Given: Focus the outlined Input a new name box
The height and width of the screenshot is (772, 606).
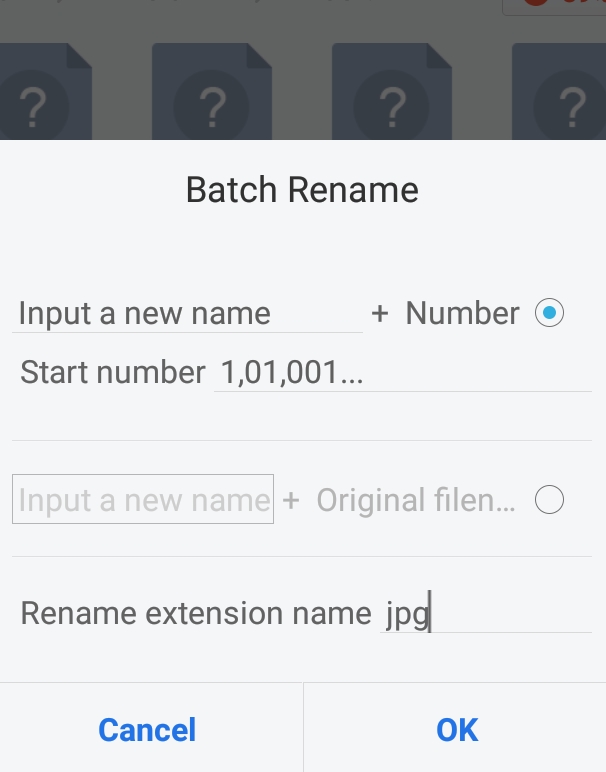Looking at the screenshot, I should pos(143,499).
